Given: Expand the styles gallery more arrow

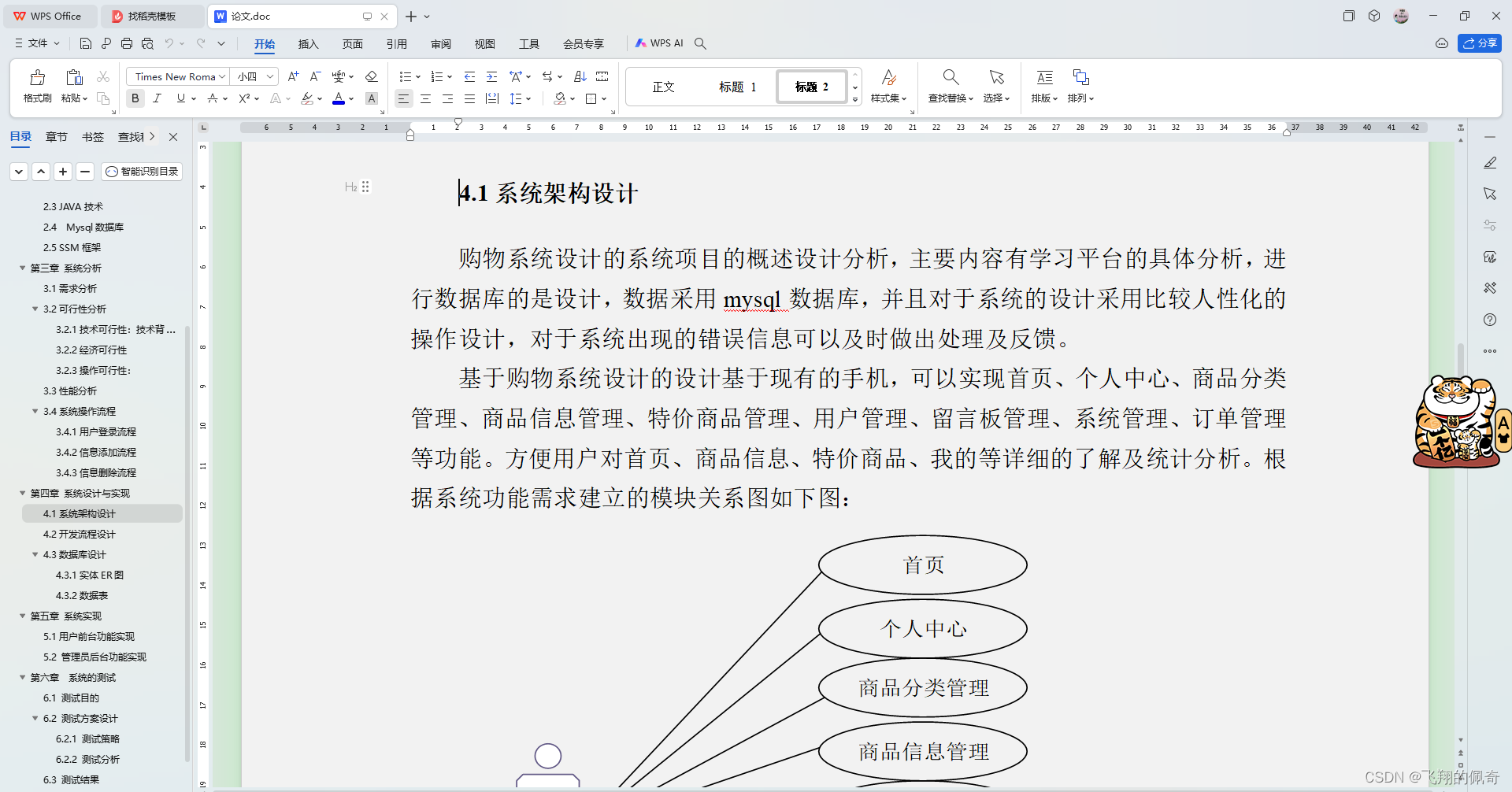Looking at the screenshot, I should [x=855, y=100].
